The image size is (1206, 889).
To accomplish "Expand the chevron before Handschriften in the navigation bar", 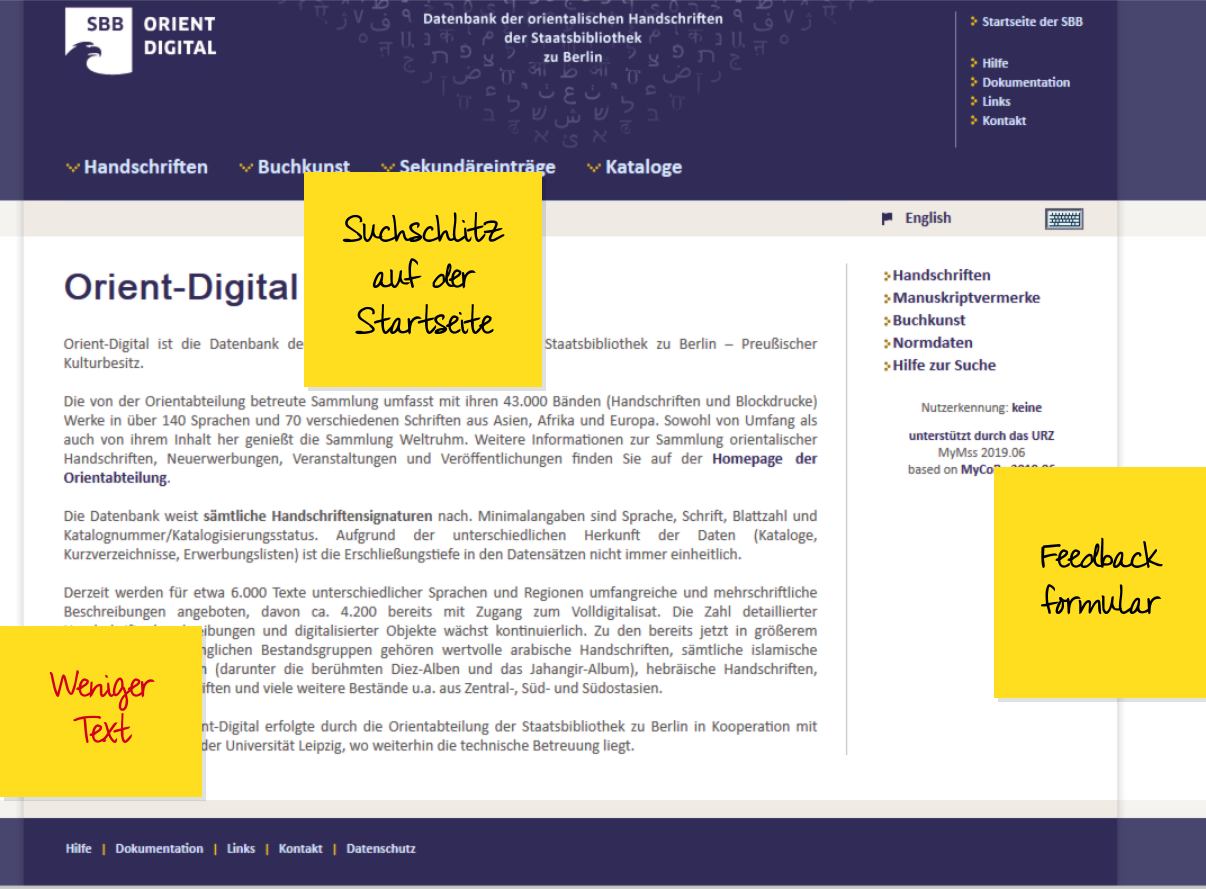I will tap(72, 168).
